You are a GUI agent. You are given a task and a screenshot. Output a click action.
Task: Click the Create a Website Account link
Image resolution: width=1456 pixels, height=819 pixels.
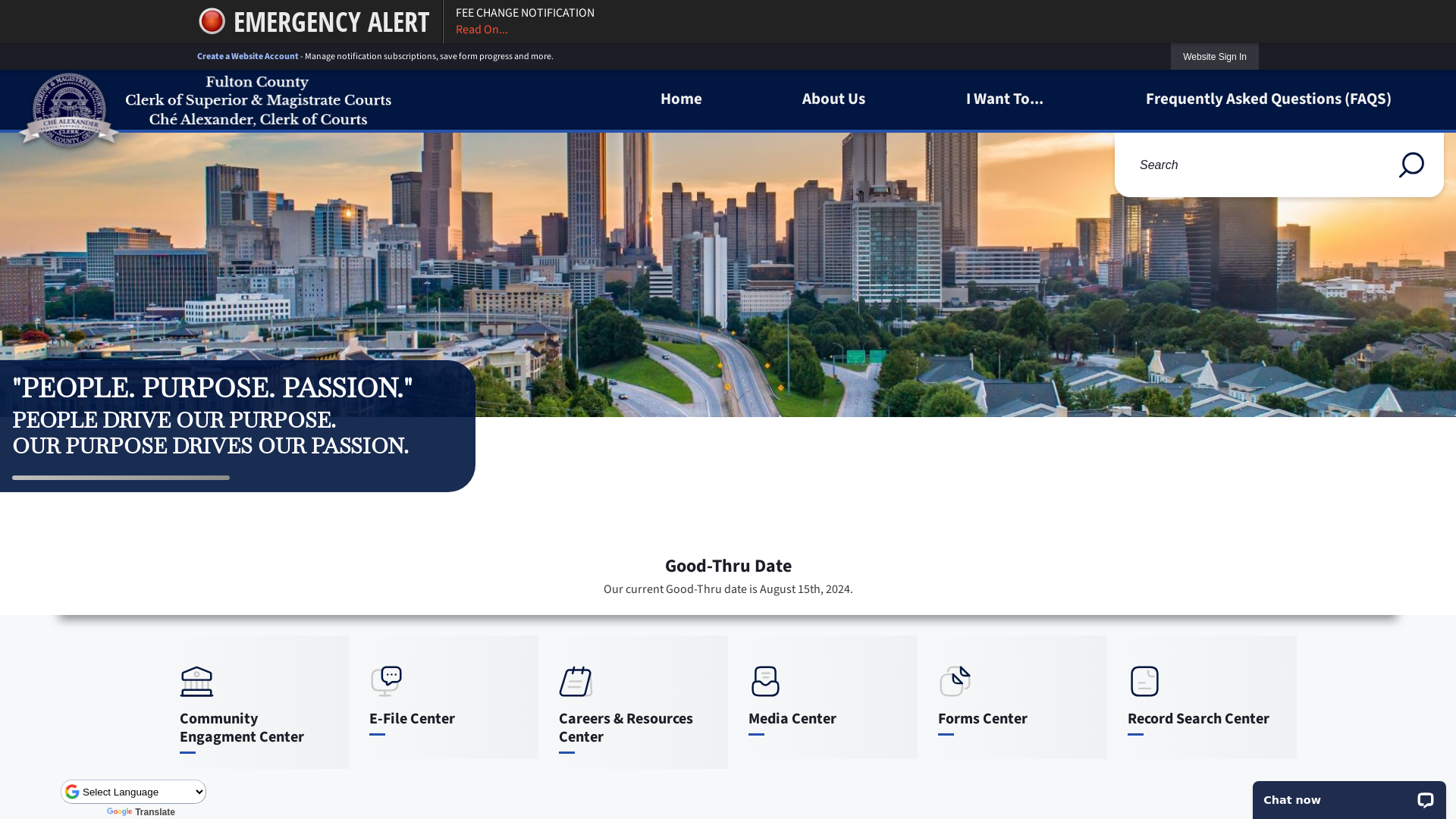coord(247,56)
